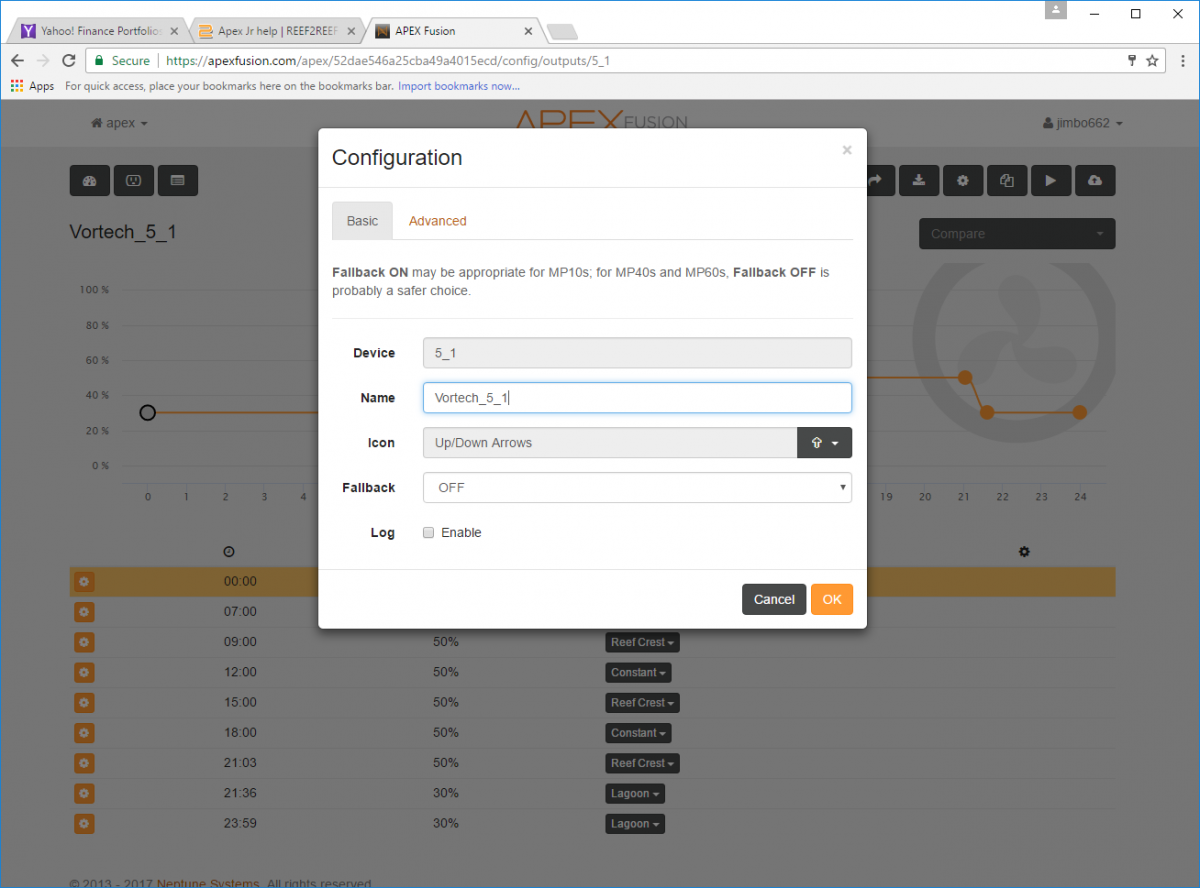The width and height of the screenshot is (1200, 888).
Task: Select the hour 21 graph point at 50%
Action: (965, 377)
